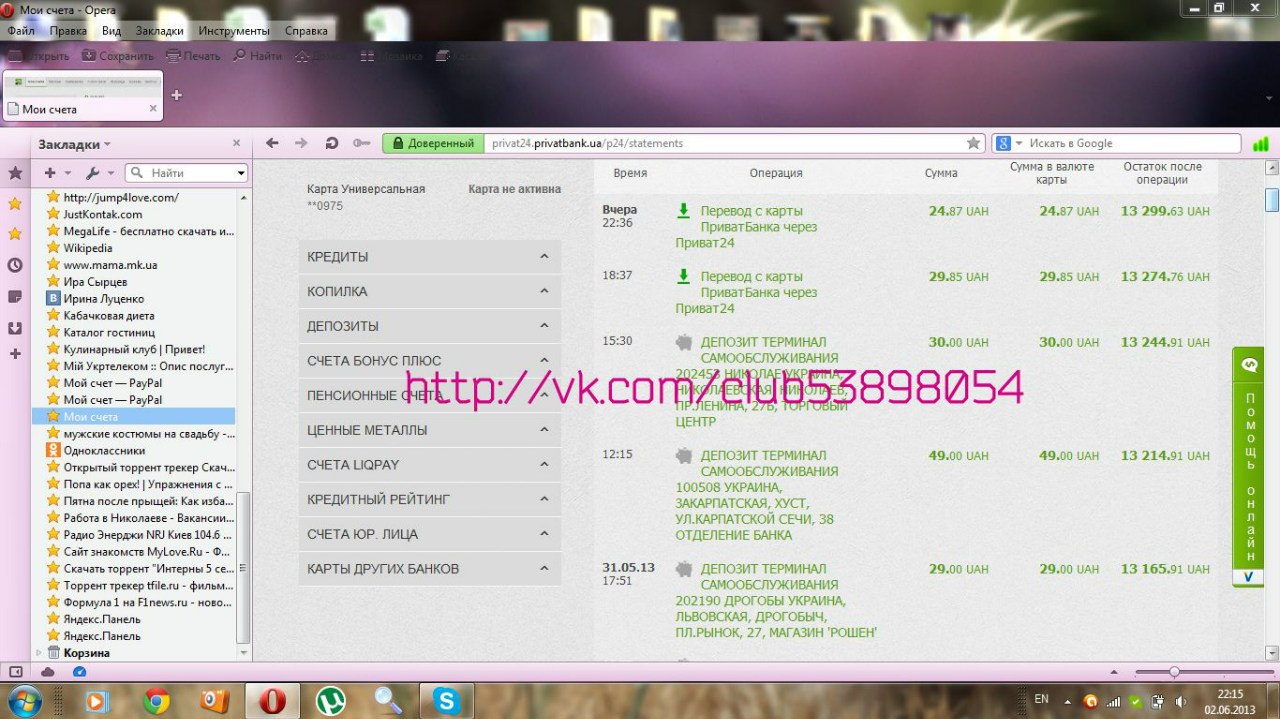Viewport: 1280px width, 719px height.
Task: Open the Закладки menu in the menu bar
Action: [159, 31]
